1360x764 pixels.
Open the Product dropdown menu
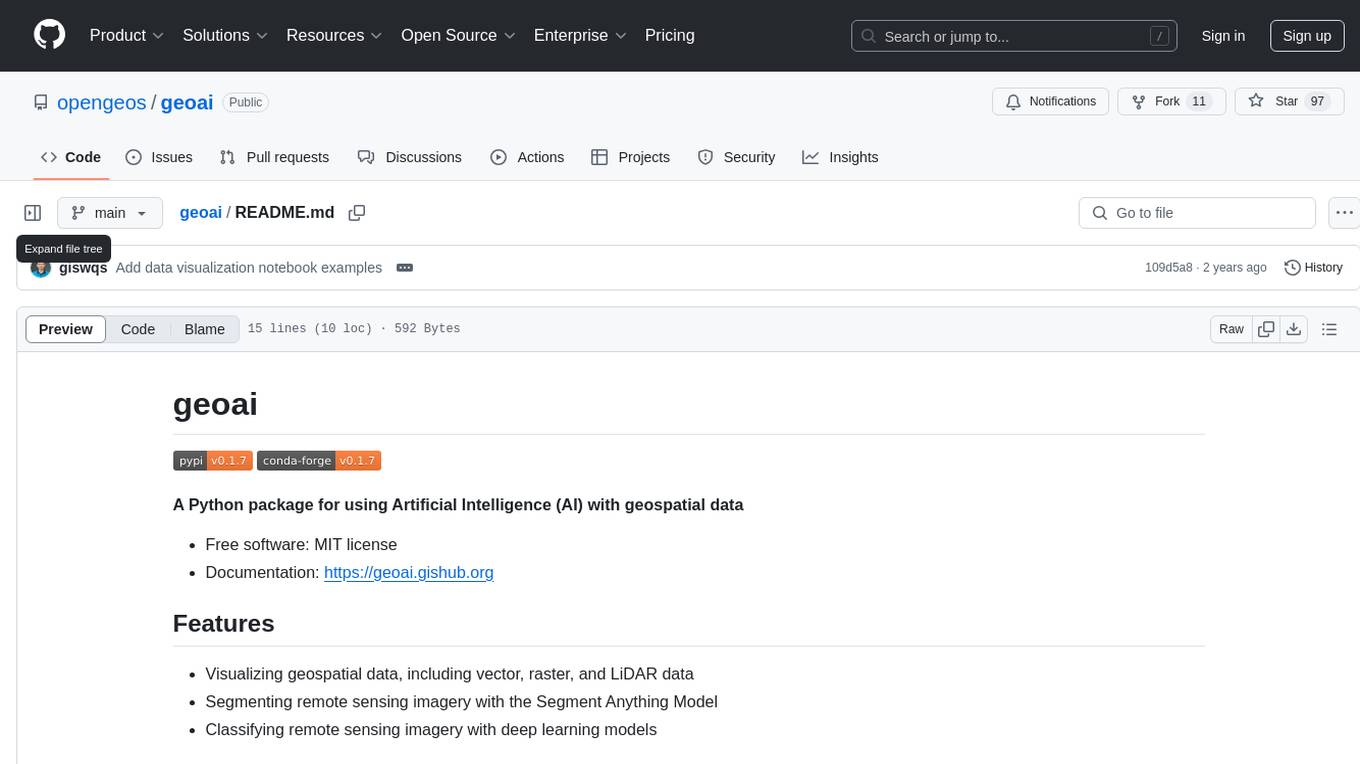pyautogui.click(x=127, y=35)
